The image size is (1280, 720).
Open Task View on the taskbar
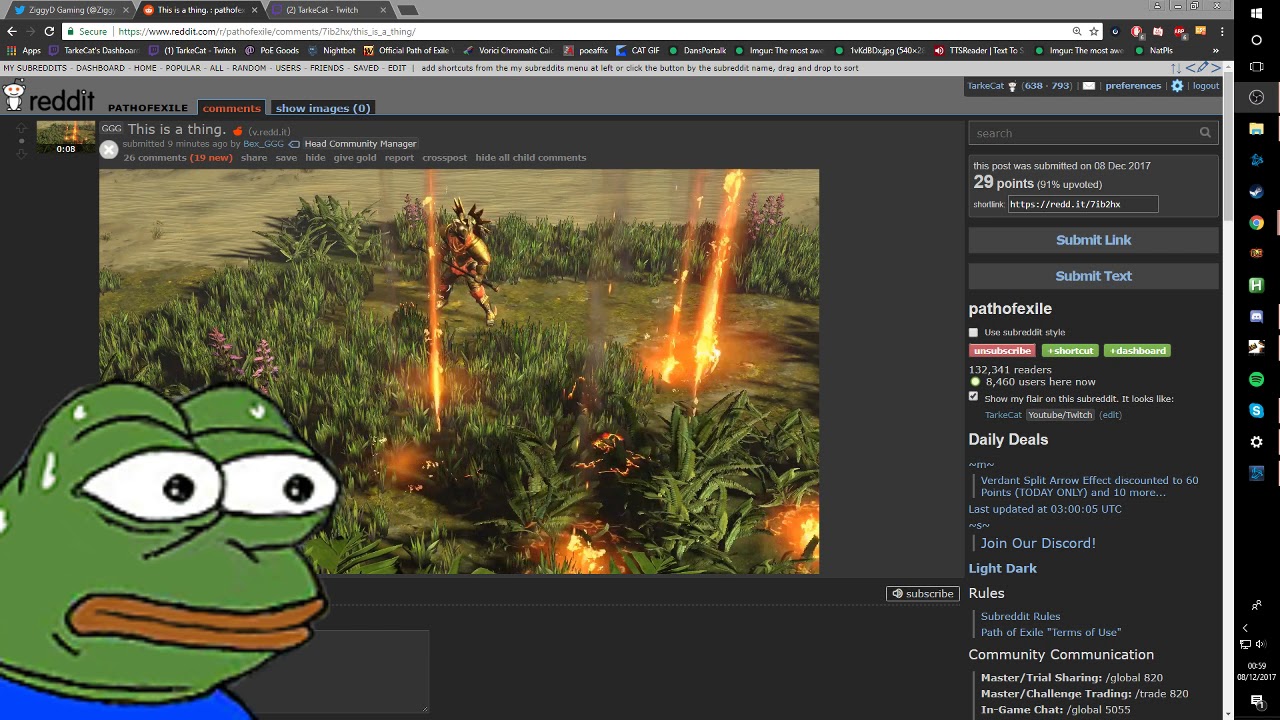[1257, 67]
